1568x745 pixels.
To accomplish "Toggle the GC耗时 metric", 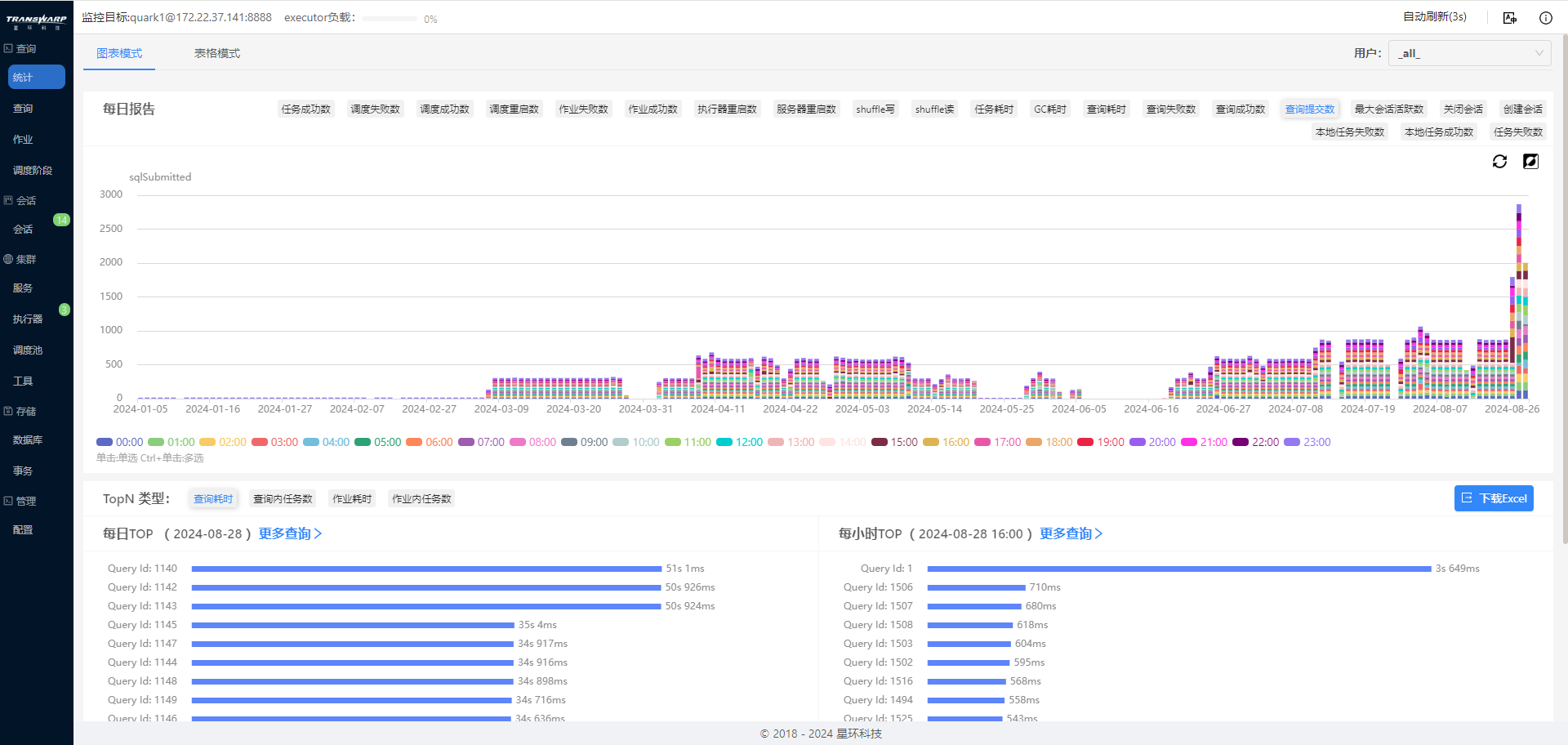I will click(1050, 109).
